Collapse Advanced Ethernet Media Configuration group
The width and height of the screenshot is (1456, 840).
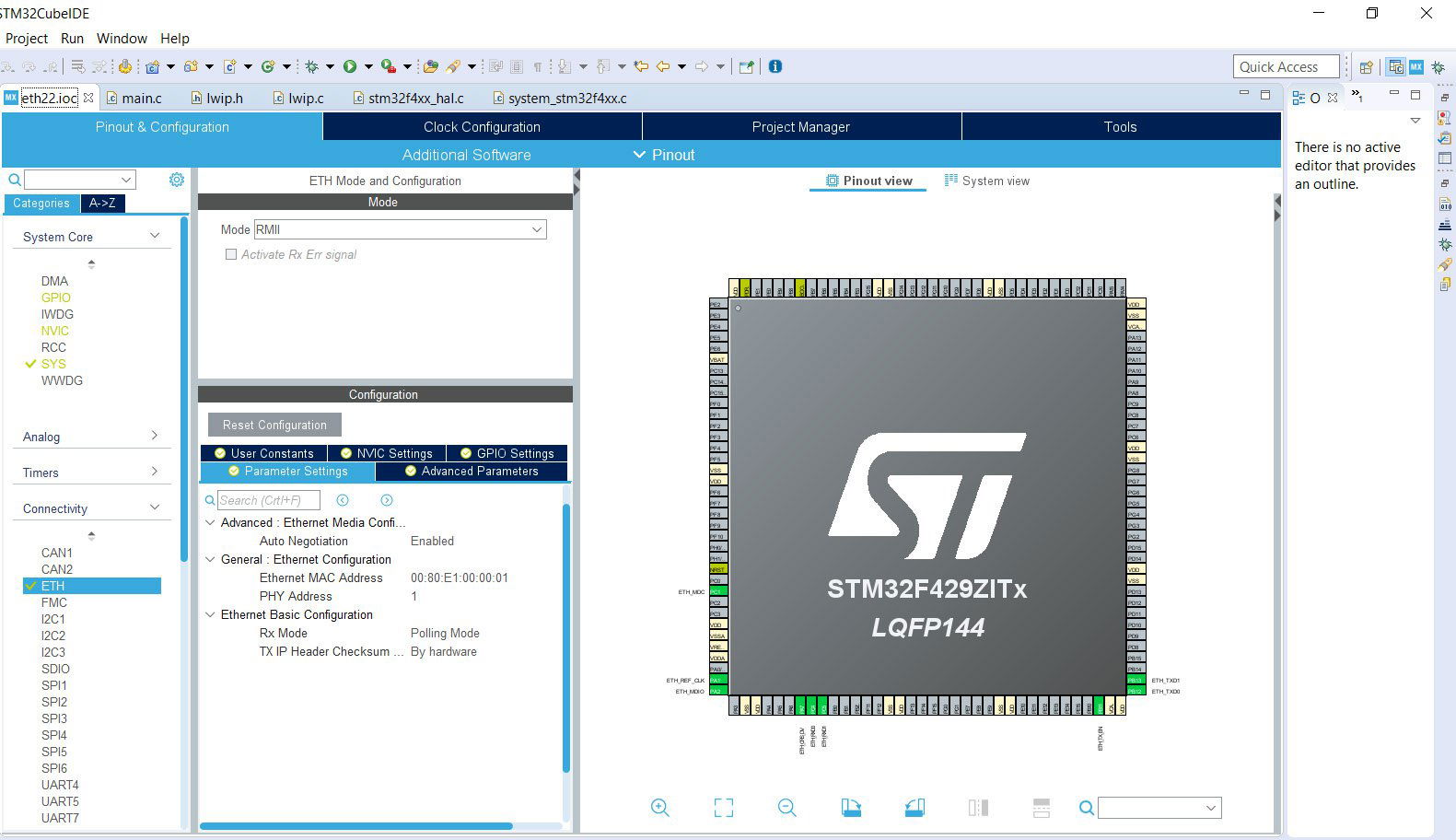pos(210,522)
